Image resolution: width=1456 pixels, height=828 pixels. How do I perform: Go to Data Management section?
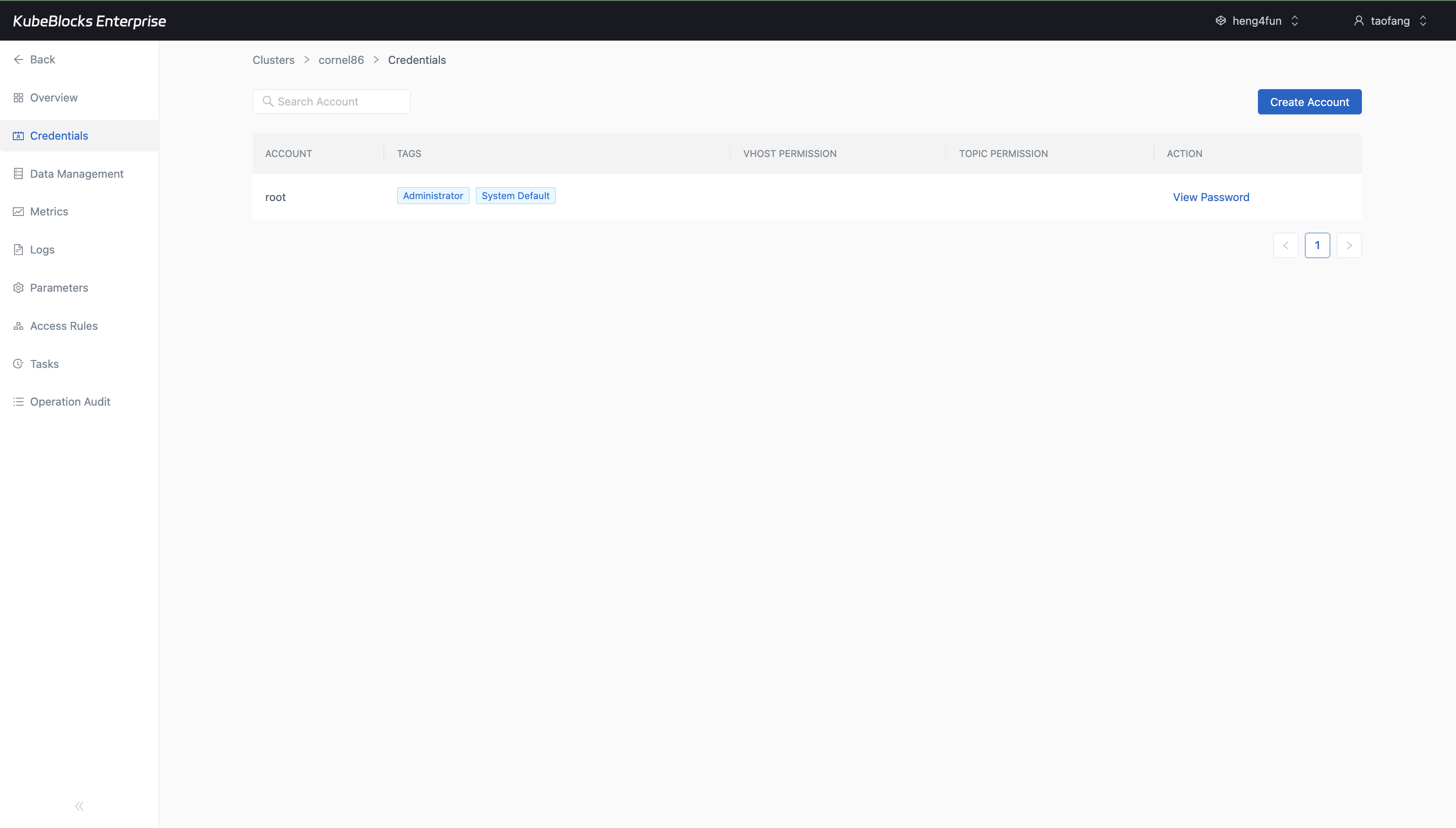click(x=80, y=174)
